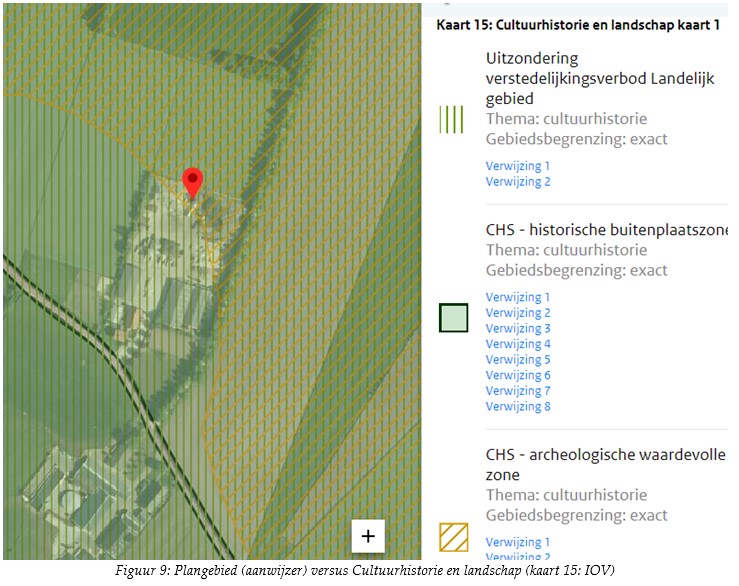The image size is (739, 586).
Task: Open Verwijzing 5 under historische buitenplaatszone
Action: tap(518, 359)
